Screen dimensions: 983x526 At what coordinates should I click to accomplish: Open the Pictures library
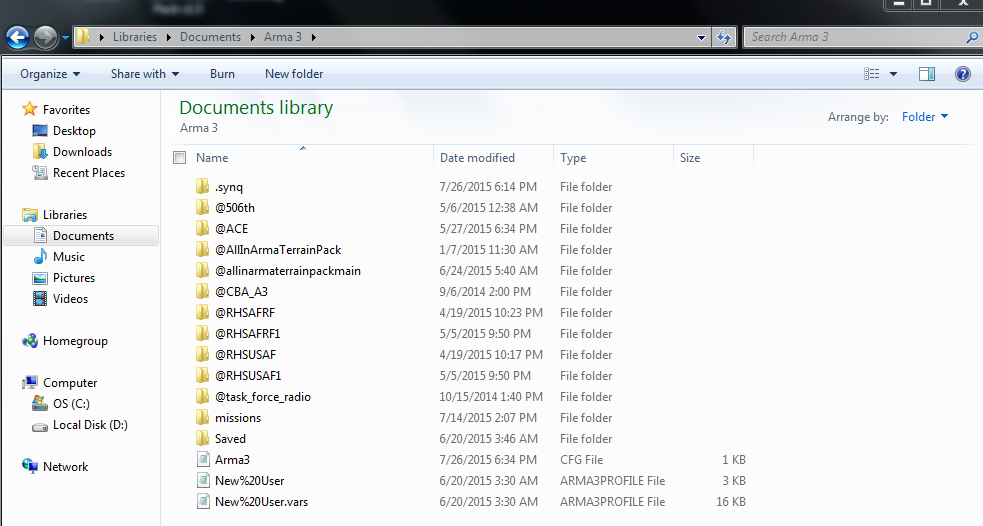pos(73,278)
